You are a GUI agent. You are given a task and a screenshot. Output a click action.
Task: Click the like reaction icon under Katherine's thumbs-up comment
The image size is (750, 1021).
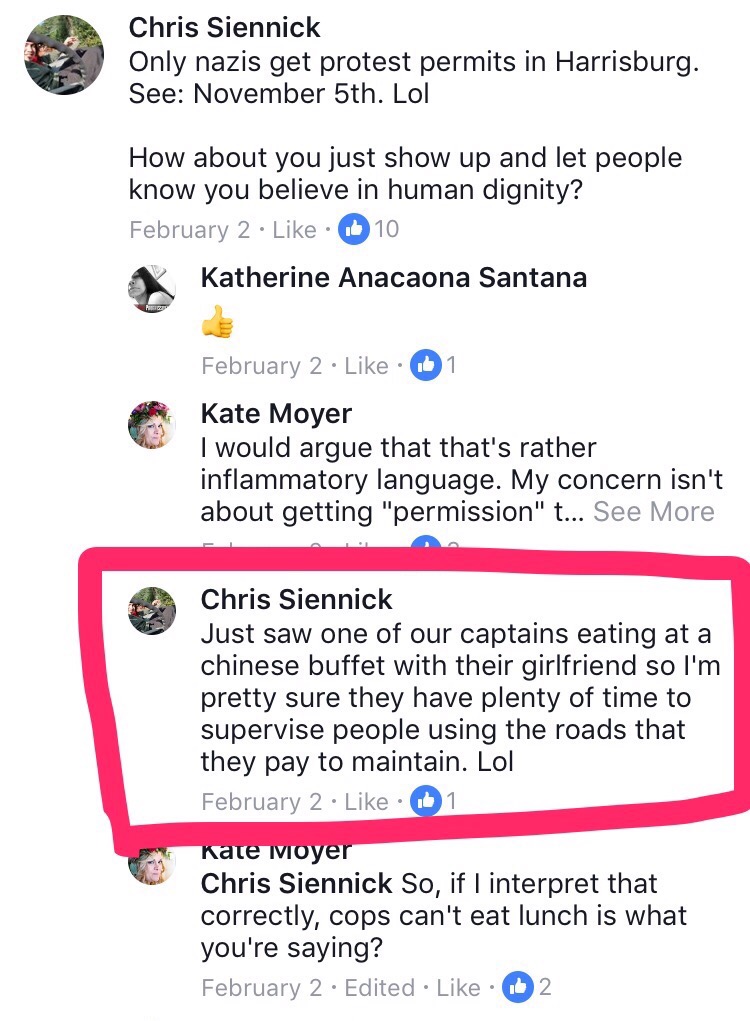426,365
